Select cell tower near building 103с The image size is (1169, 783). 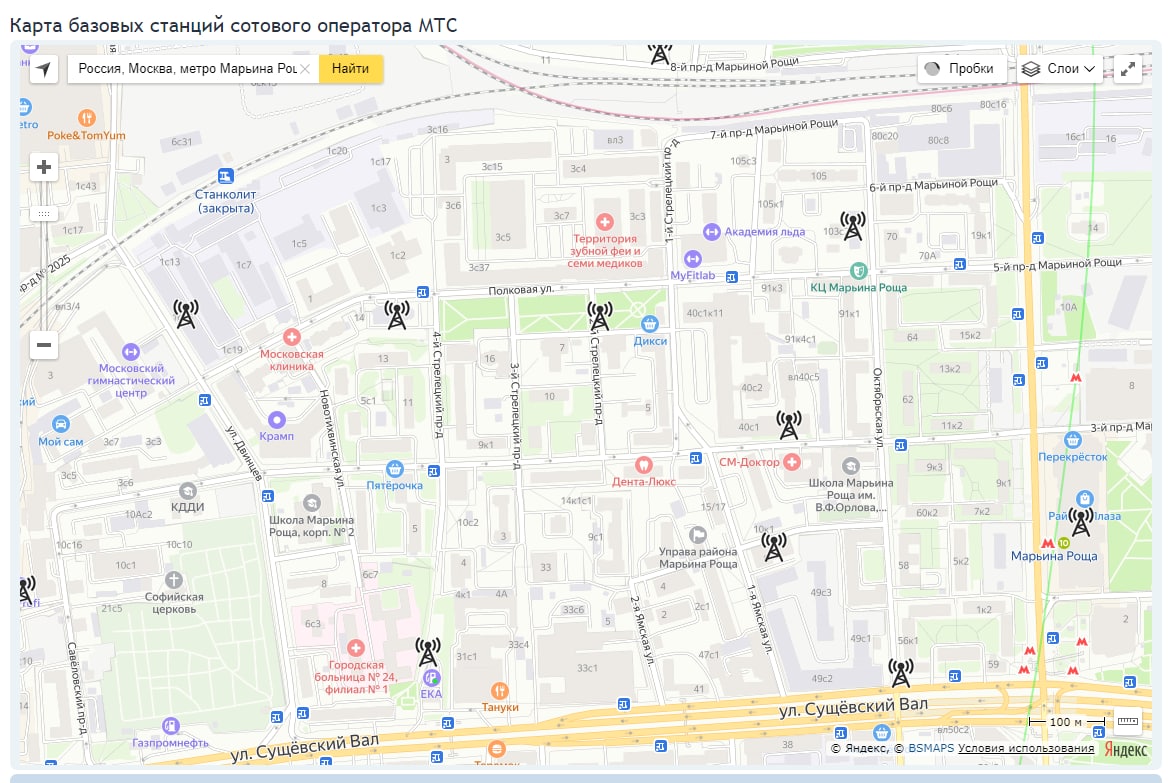[853, 226]
